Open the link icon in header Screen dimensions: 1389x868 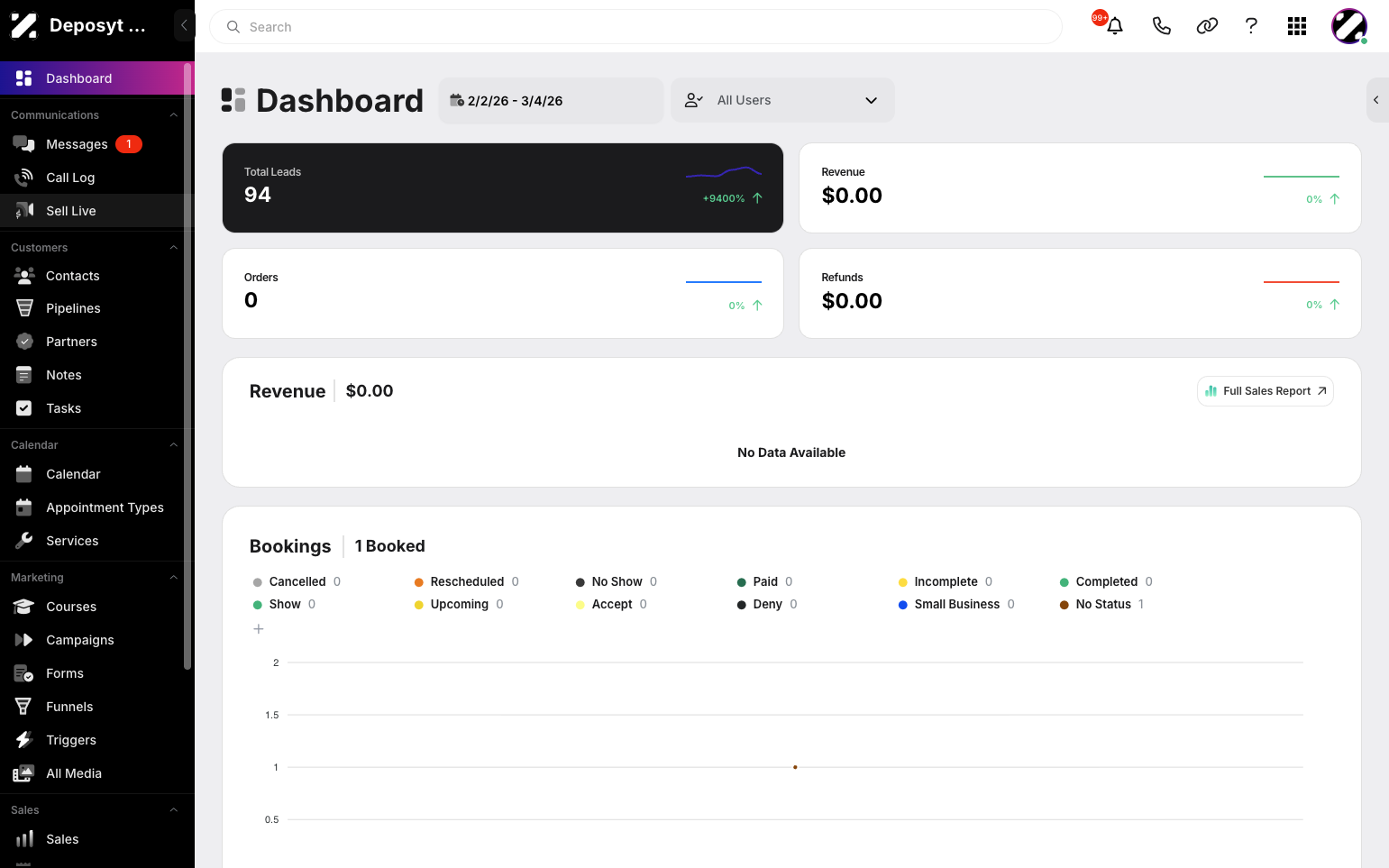point(1207,26)
